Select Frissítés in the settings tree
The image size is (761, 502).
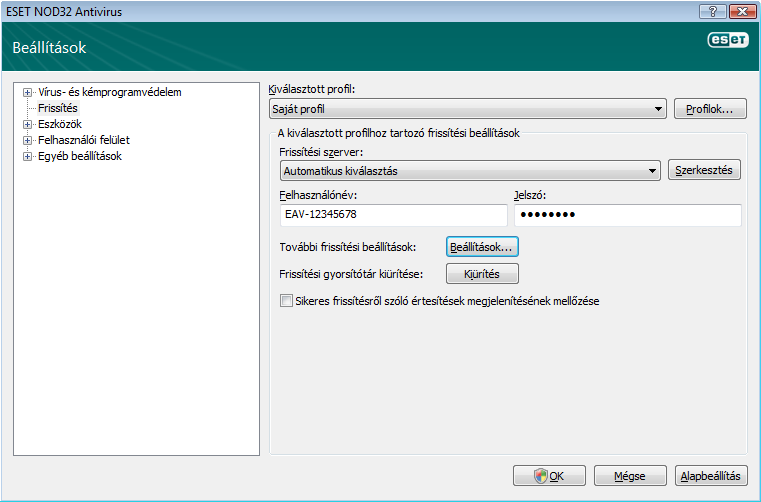pos(58,108)
